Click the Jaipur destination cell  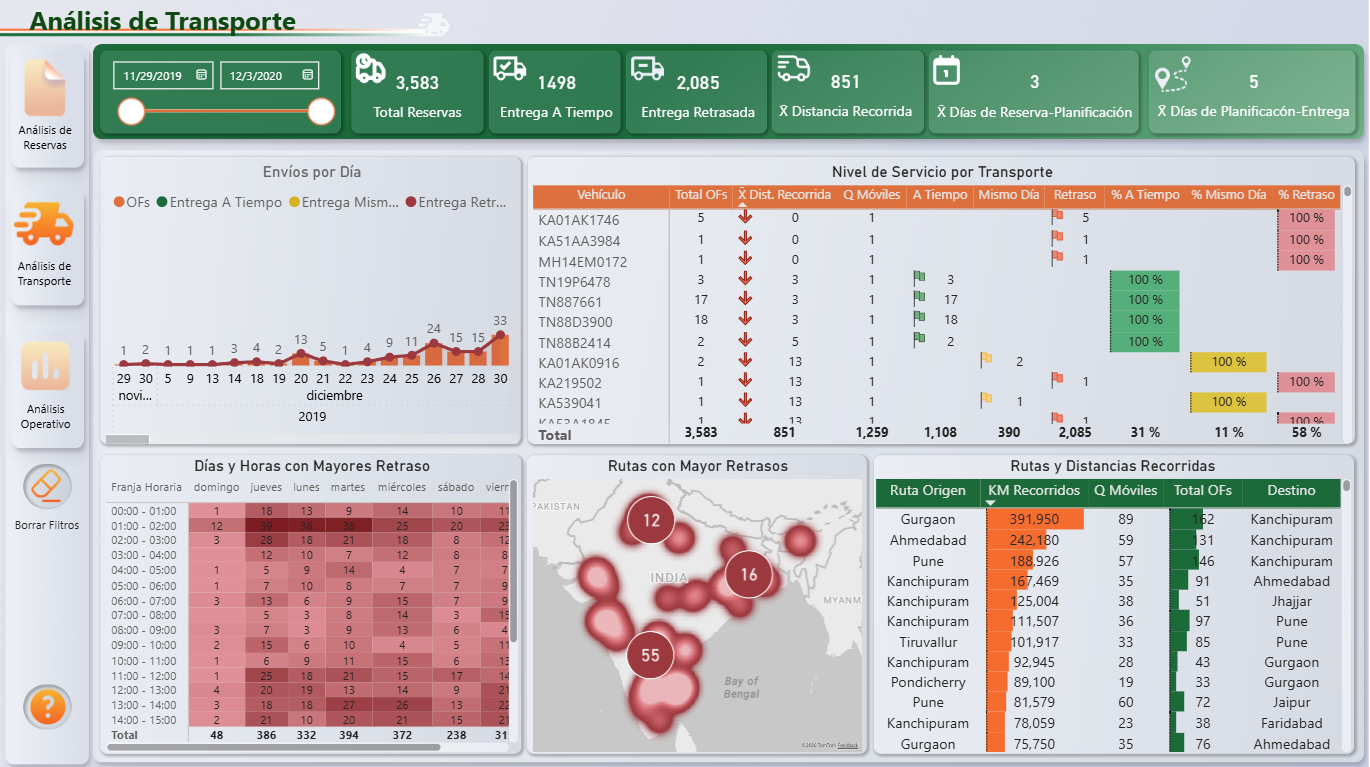(x=1292, y=703)
